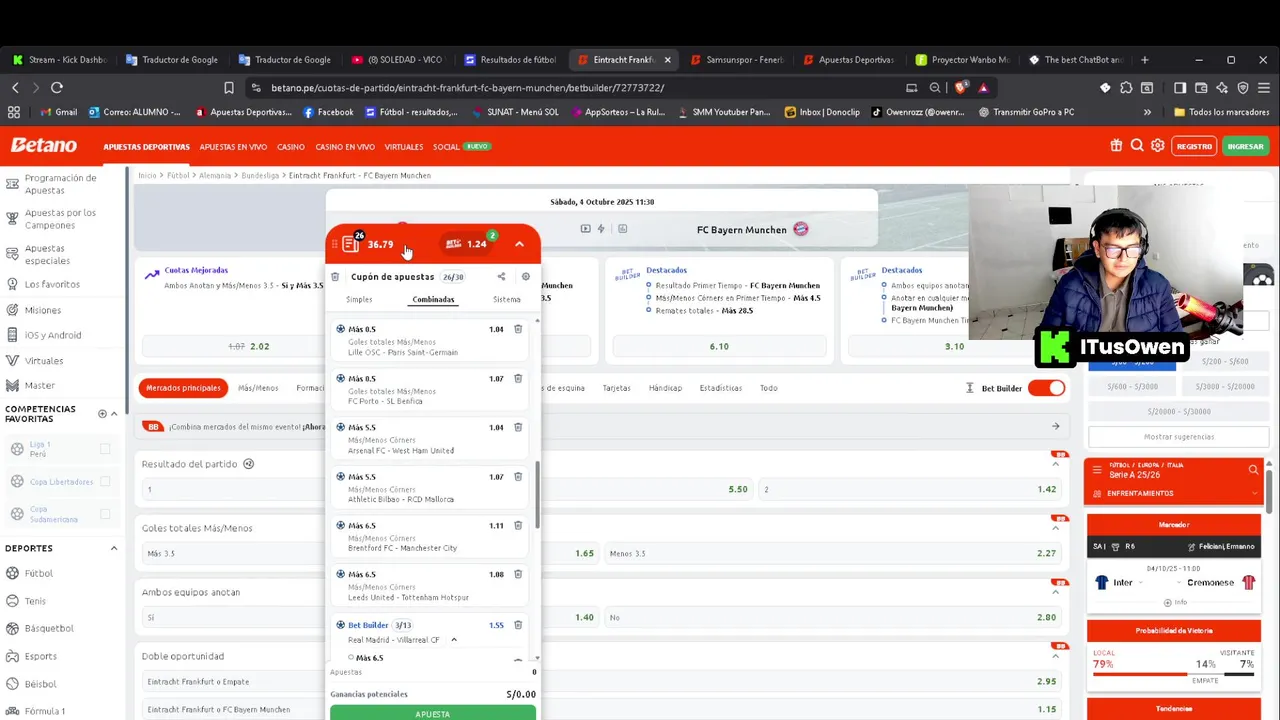Viewport: 1280px width, 720px height.
Task: Open a new browser tab
Action: 1145,60
